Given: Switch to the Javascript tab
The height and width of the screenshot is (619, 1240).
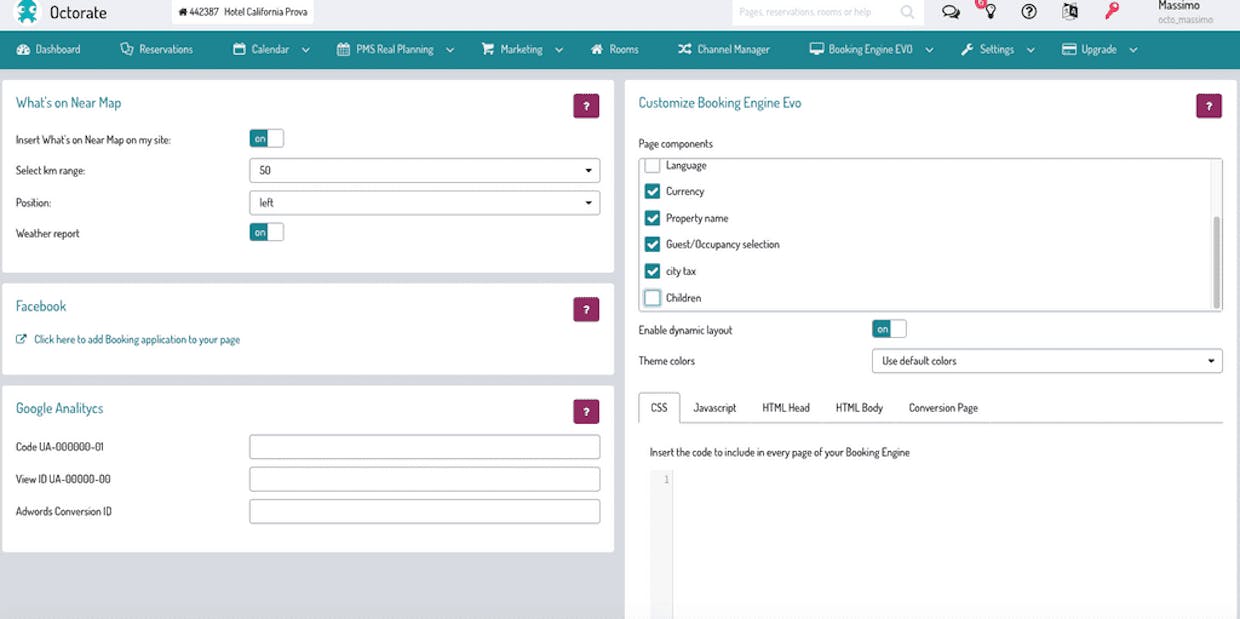Looking at the screenshot, I should [715, 408].
